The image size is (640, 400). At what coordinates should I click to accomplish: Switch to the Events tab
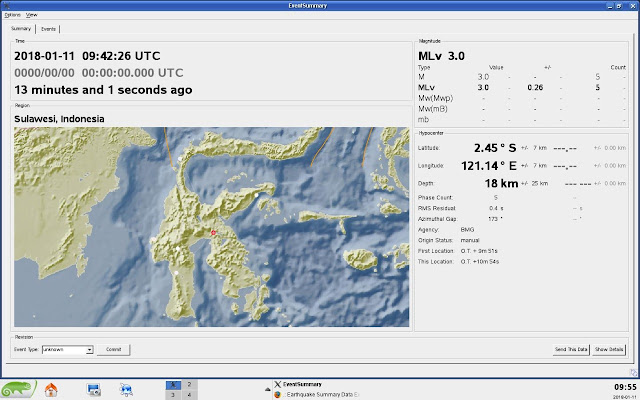click(x=48, y=29)
